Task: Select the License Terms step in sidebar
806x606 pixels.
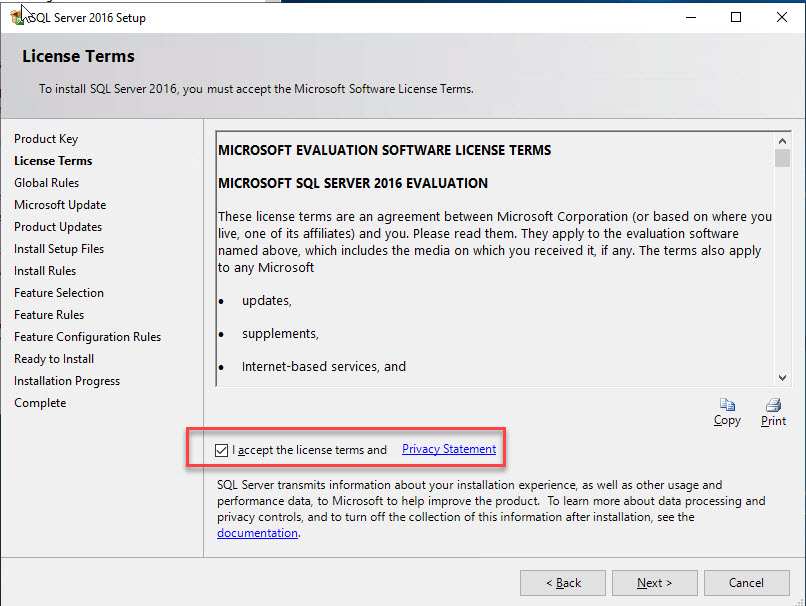Action: click(x=52, y=160)
